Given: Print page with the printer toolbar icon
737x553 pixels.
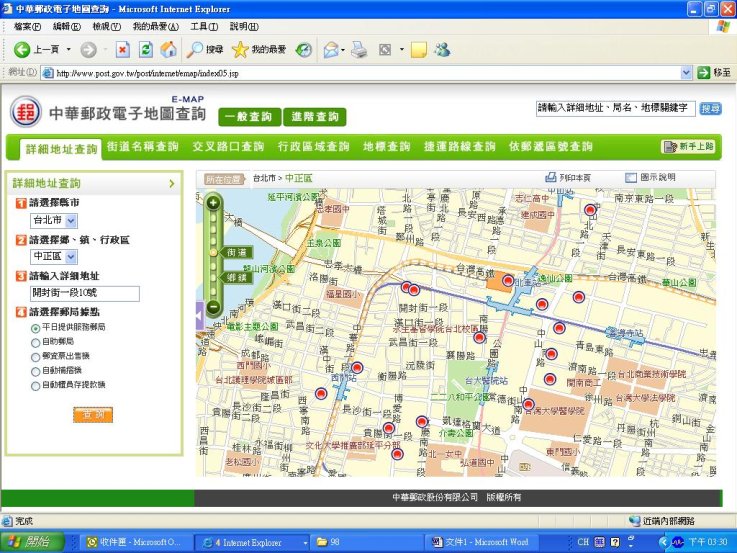Looking at the screenshot, I should (x=359, y=49).
